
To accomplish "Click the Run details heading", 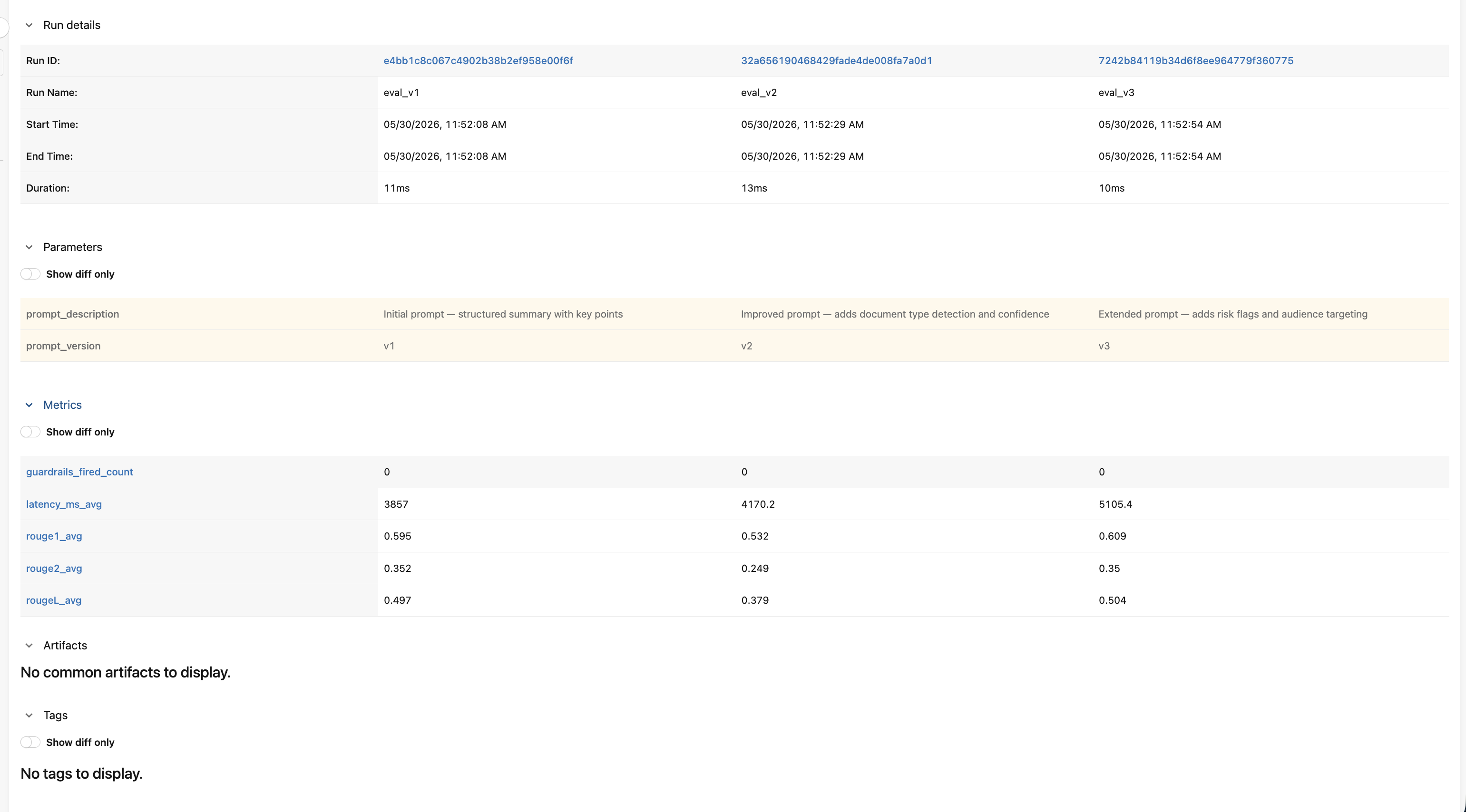I will pos(72,25).
